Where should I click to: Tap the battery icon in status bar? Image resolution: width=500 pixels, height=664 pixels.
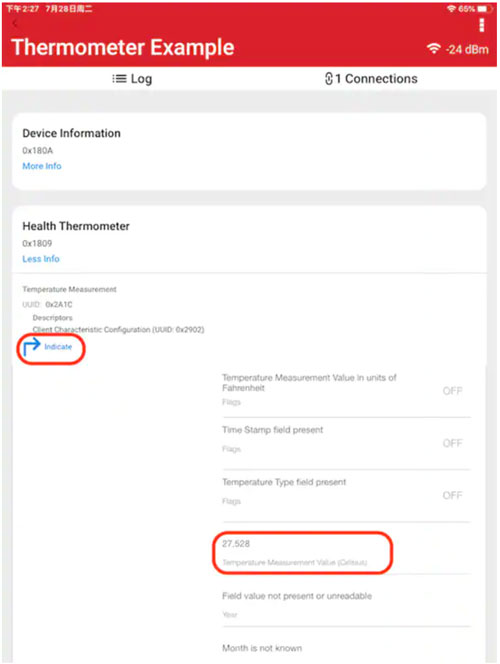tap(483, 8)
